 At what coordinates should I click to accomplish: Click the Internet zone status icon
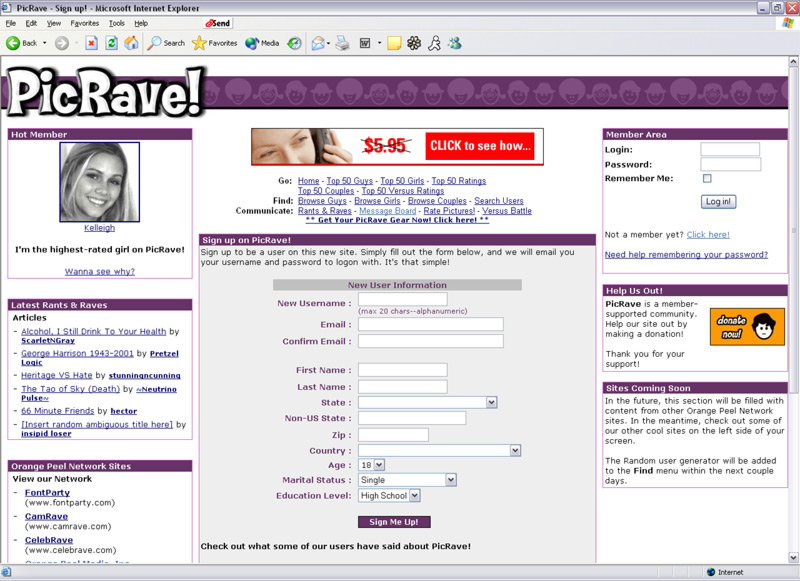(x=711, y=572)
